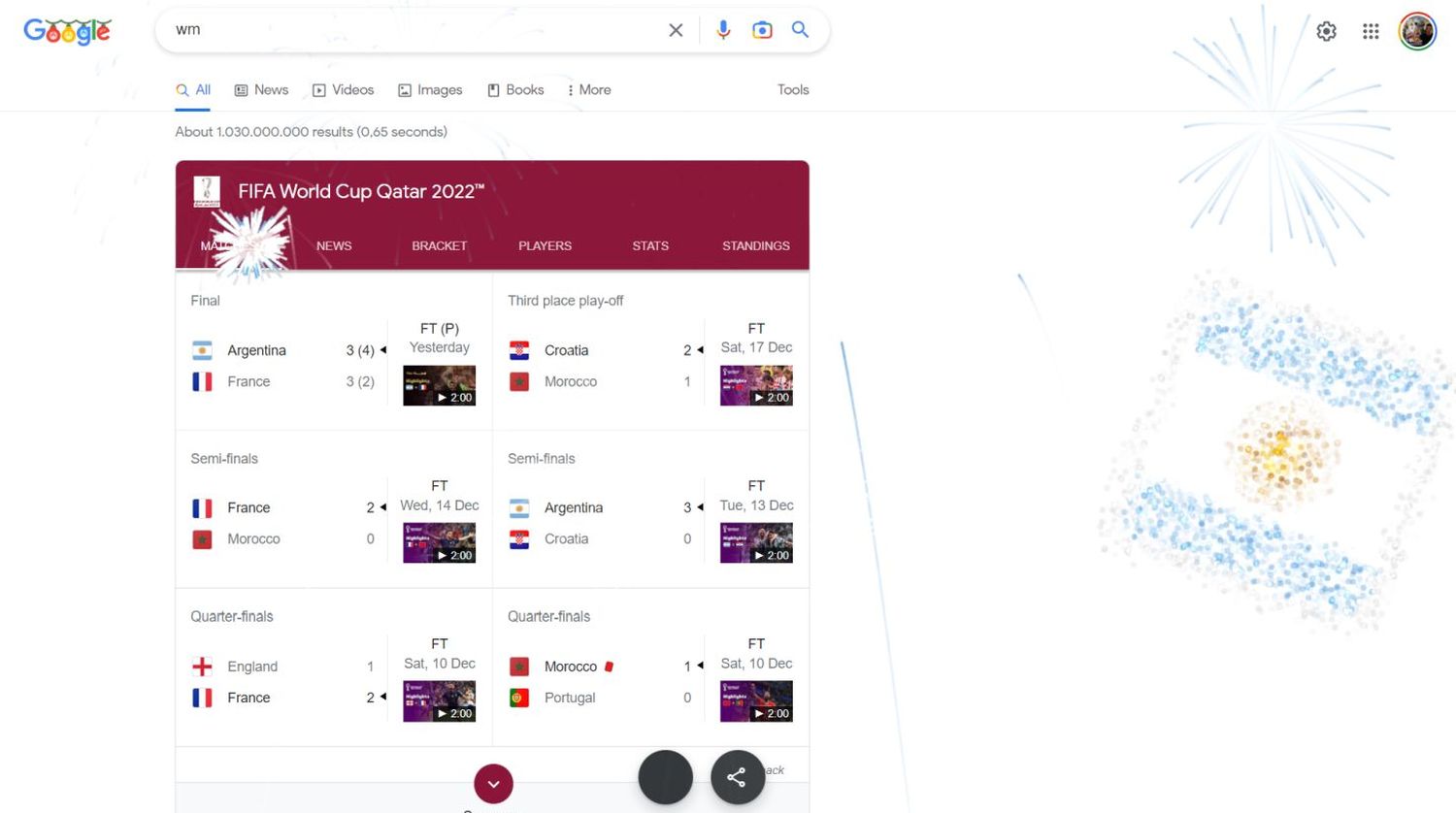Clear the search box with the X icon
The height and width of the screenshot is (813, 1456).
[x=676, y=30]
